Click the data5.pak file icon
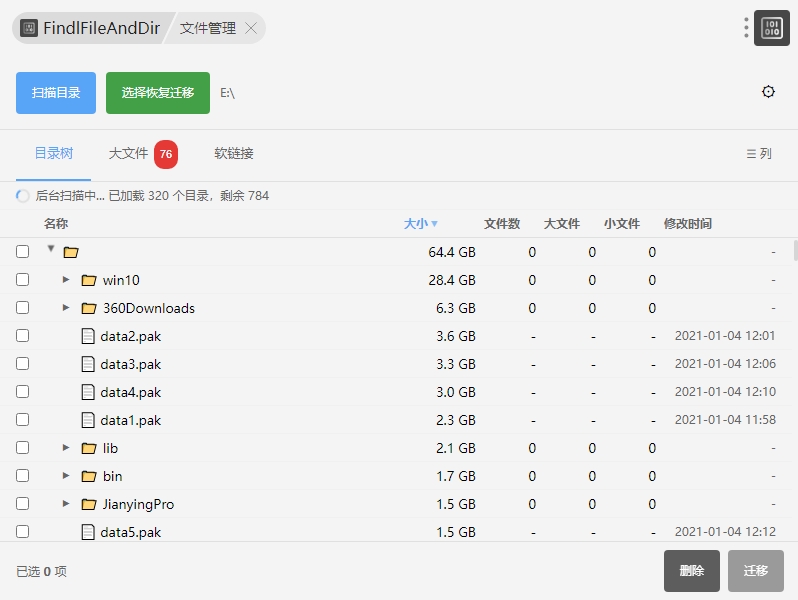798x600 pixels. [x=88, y=532]
